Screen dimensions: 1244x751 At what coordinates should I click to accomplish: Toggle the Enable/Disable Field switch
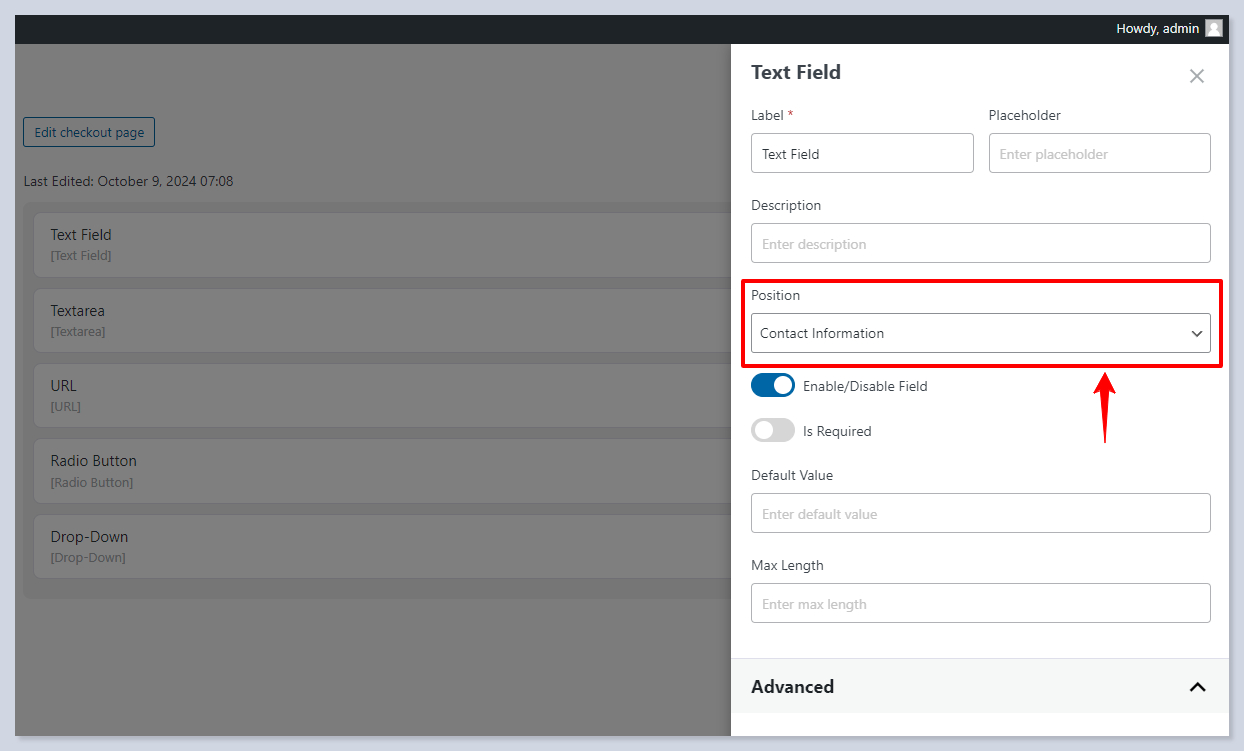click(773, 386)
